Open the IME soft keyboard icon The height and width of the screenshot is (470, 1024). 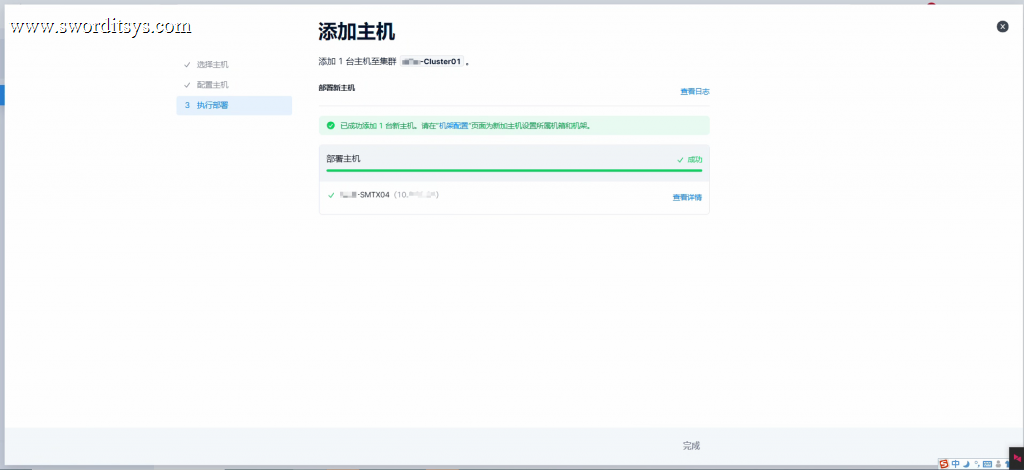[987, 464]
